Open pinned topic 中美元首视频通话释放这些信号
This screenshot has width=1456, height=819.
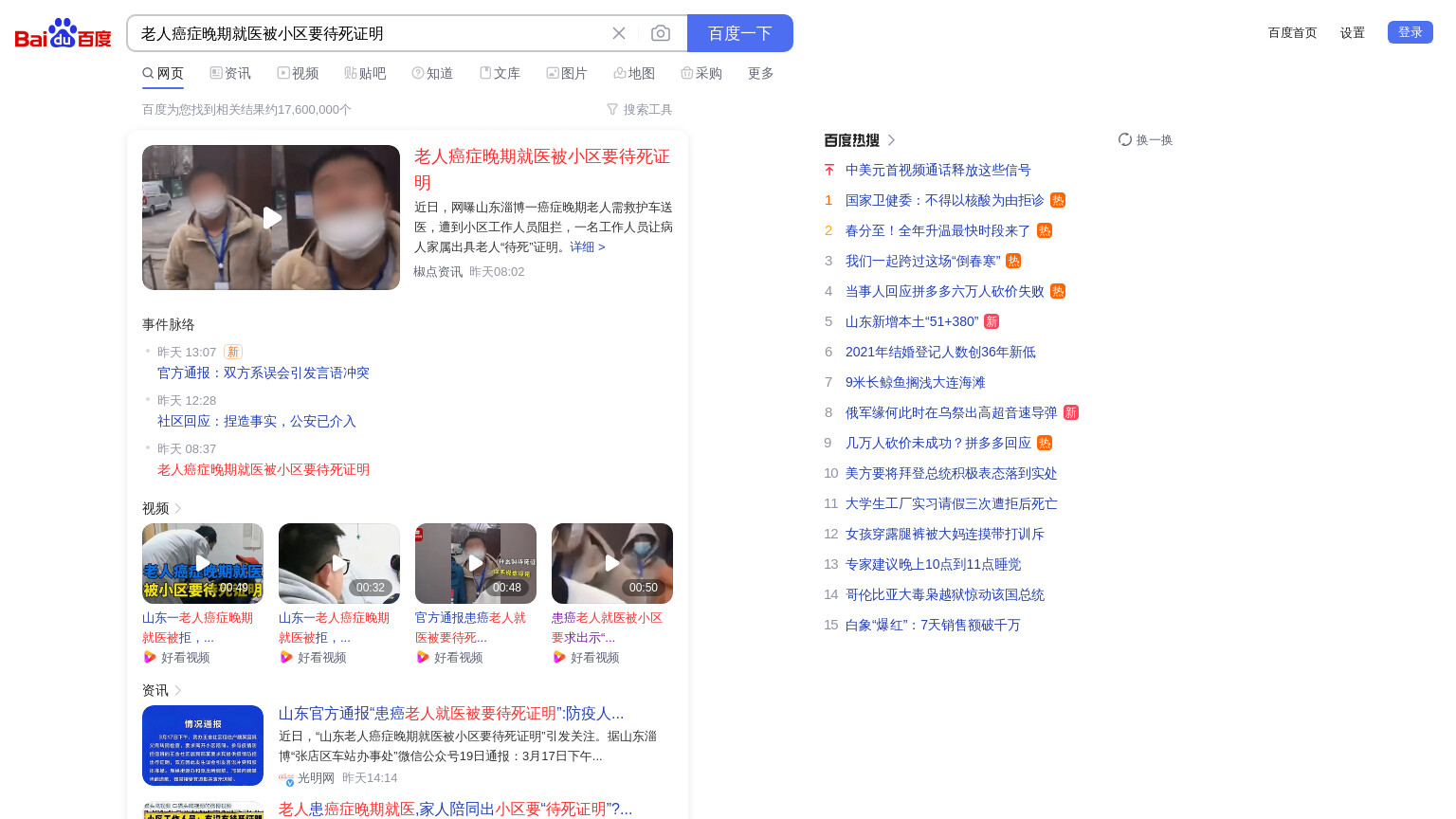(x=938, y=170)
